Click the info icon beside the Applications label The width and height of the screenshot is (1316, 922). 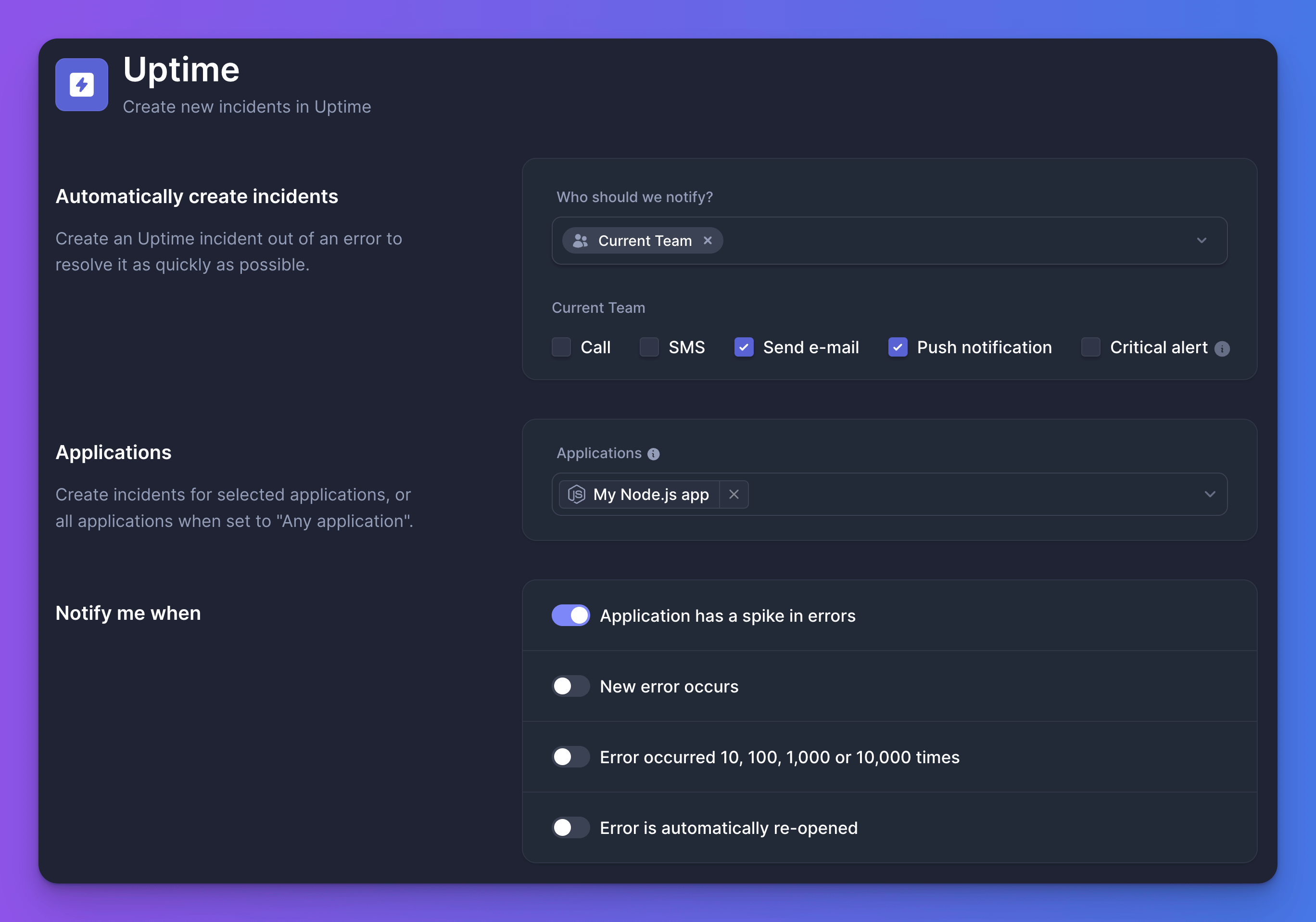point(653,454)
